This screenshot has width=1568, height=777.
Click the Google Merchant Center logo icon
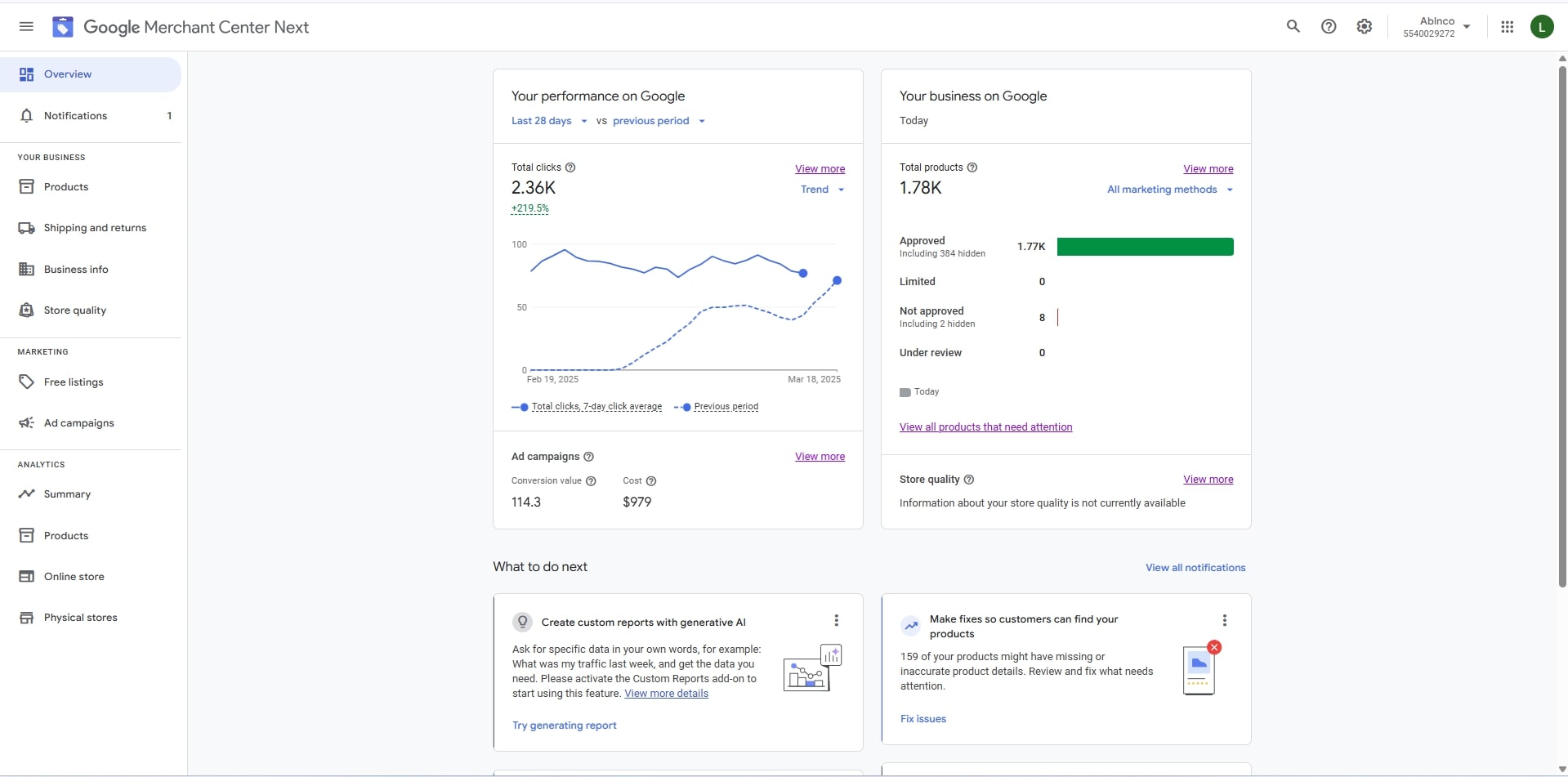[63, 27]
